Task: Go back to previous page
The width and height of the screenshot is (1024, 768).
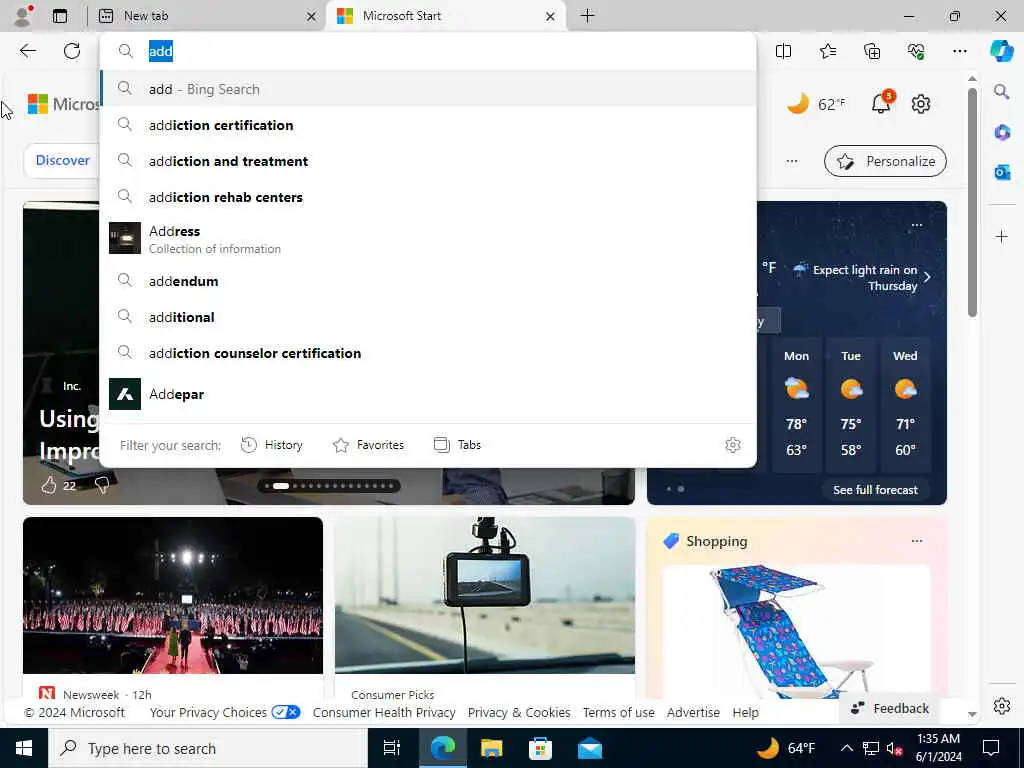Action: [27, 51]
